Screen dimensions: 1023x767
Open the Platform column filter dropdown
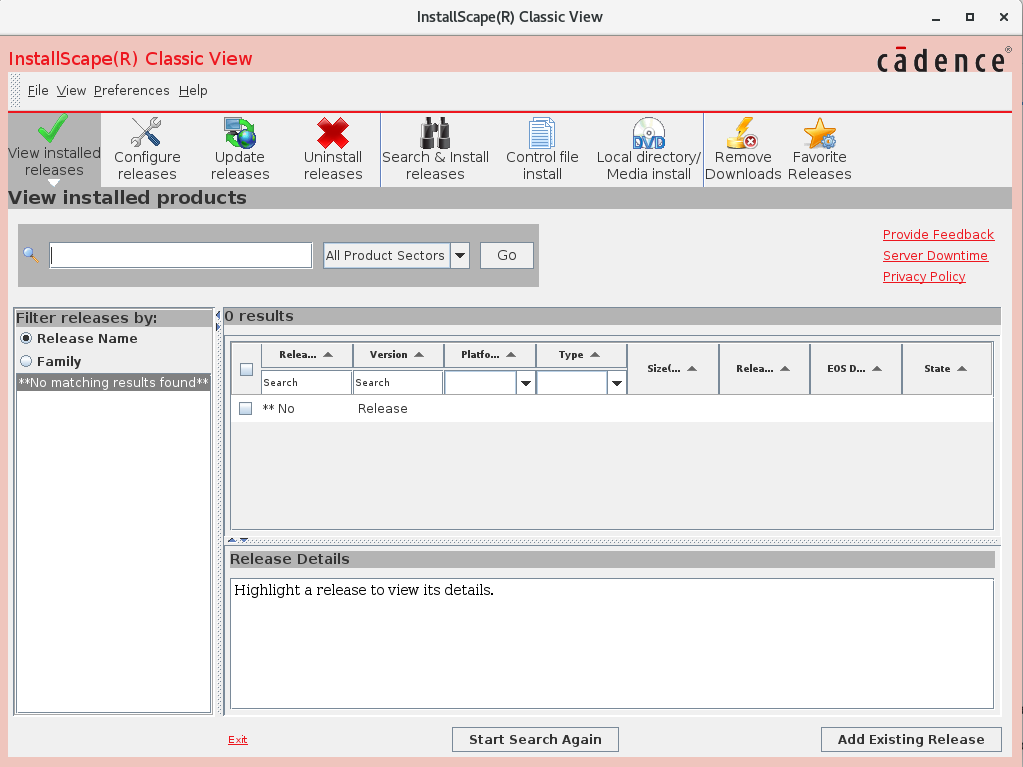[x=525, y=383]
